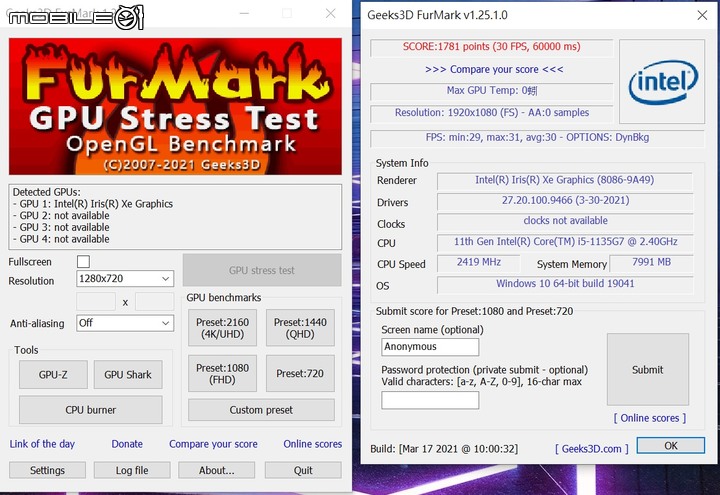
Task: Click the SCORE:1781 points field
Action: point(491,47)
